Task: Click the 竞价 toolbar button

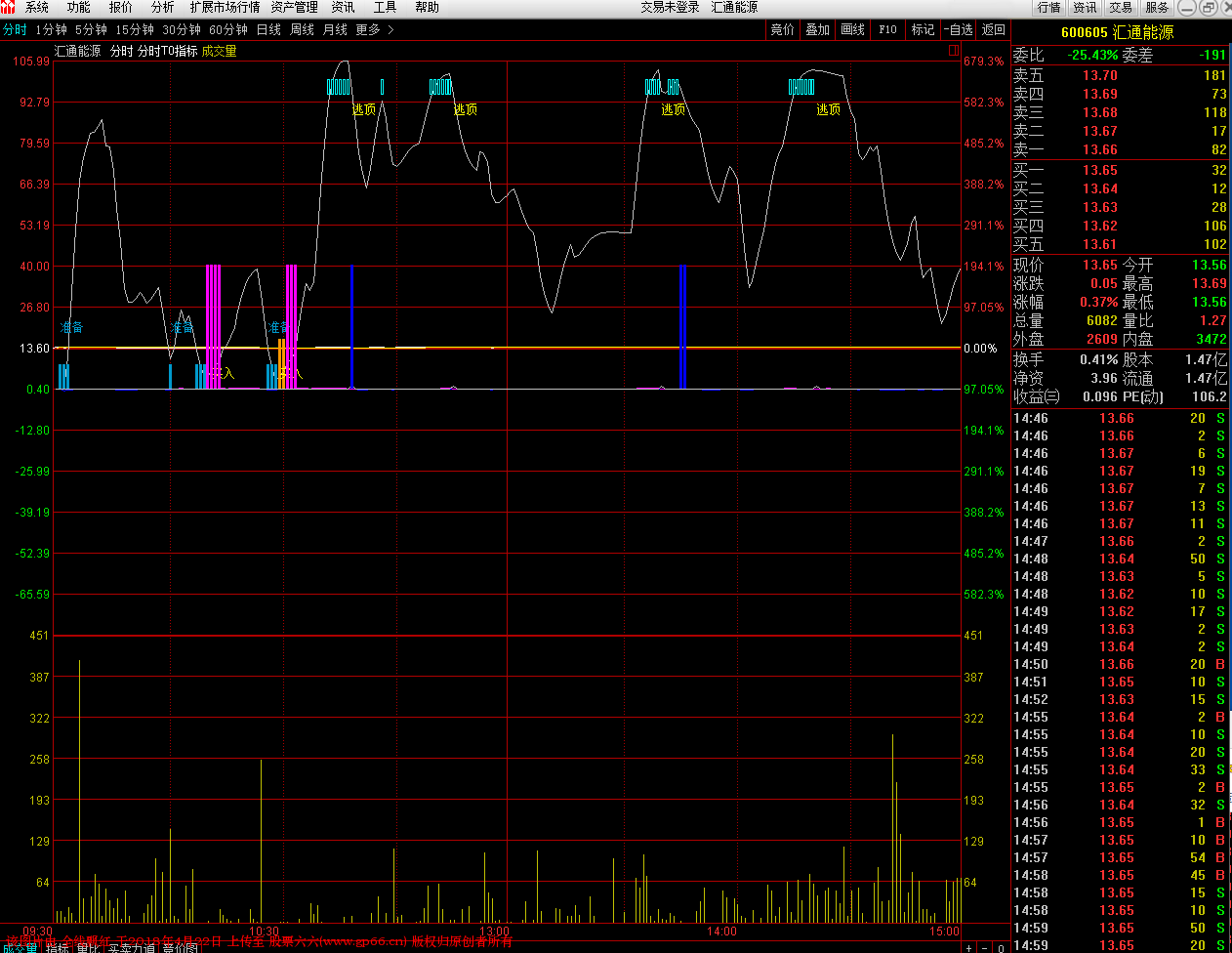Action: click(783, 29)
